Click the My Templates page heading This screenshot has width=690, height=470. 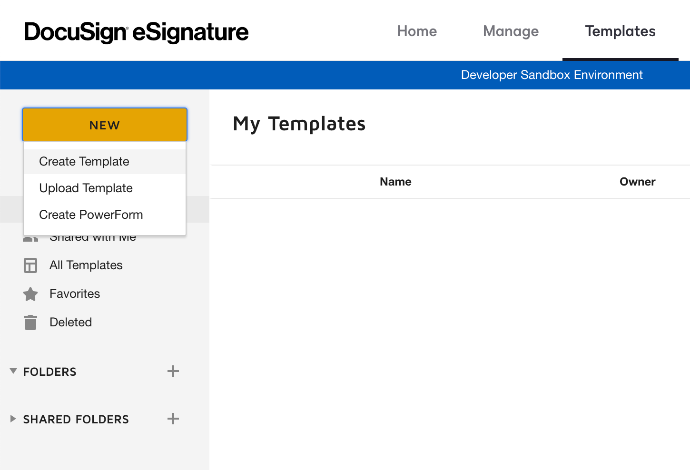(299, 124)
